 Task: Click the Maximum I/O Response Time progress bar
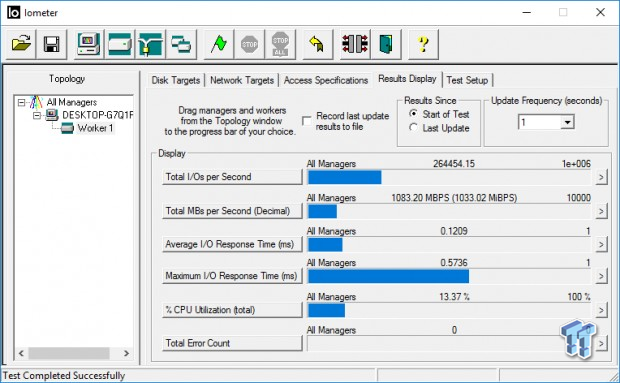[449, 276]
